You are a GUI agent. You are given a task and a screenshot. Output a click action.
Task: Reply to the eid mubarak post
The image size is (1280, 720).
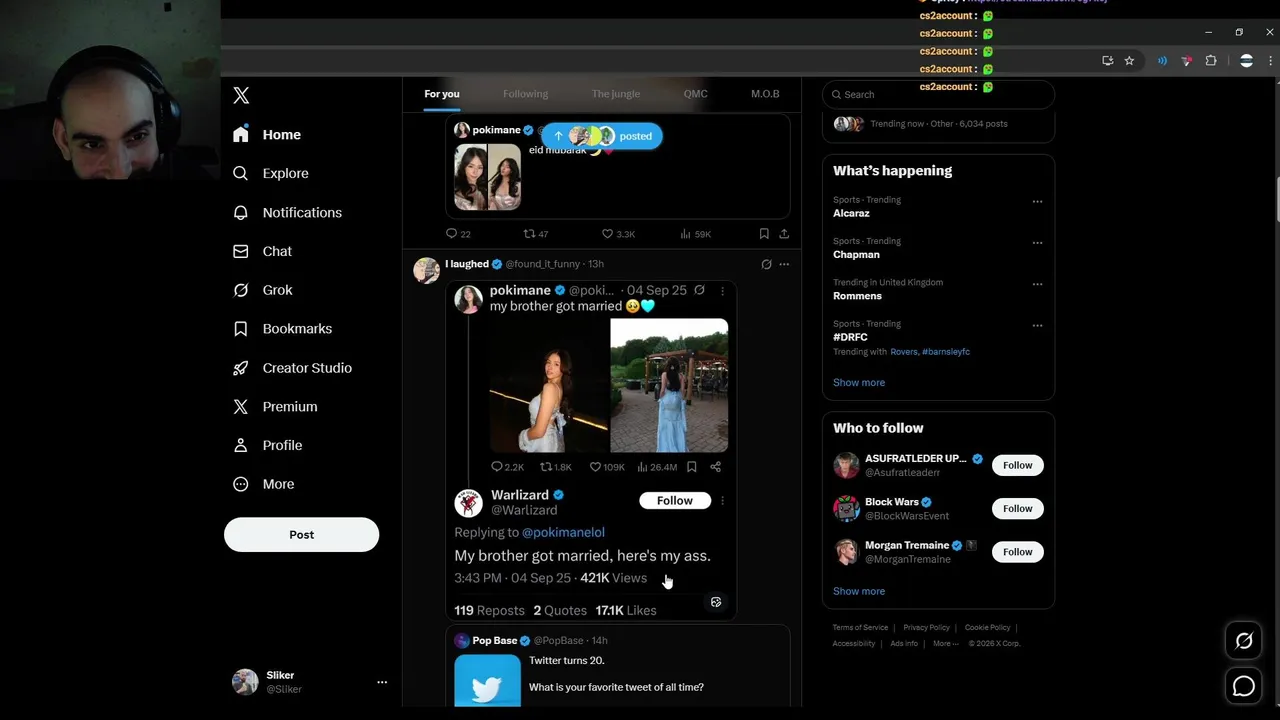[458, 234]
